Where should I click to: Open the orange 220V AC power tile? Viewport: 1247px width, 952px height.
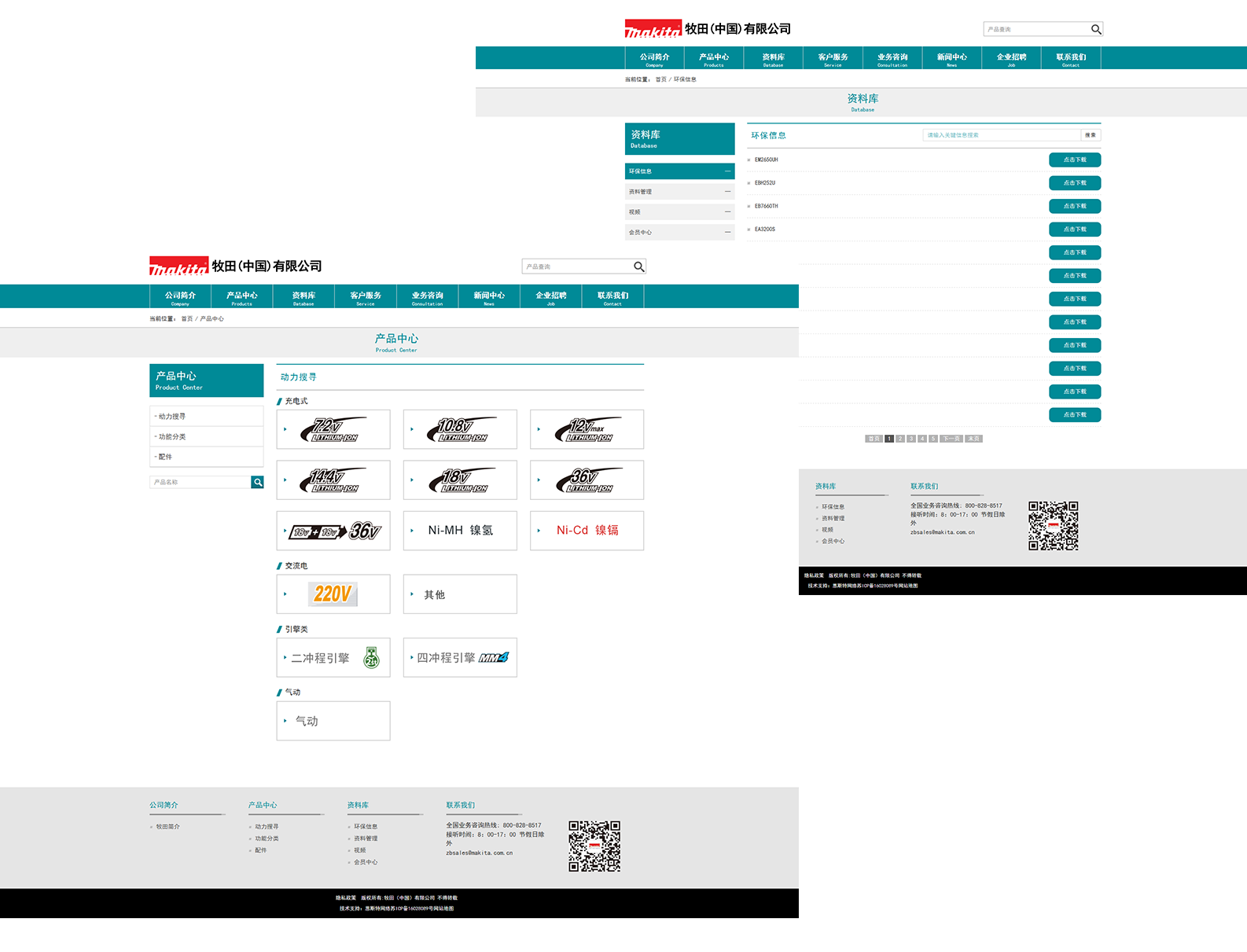pos(333,594)
